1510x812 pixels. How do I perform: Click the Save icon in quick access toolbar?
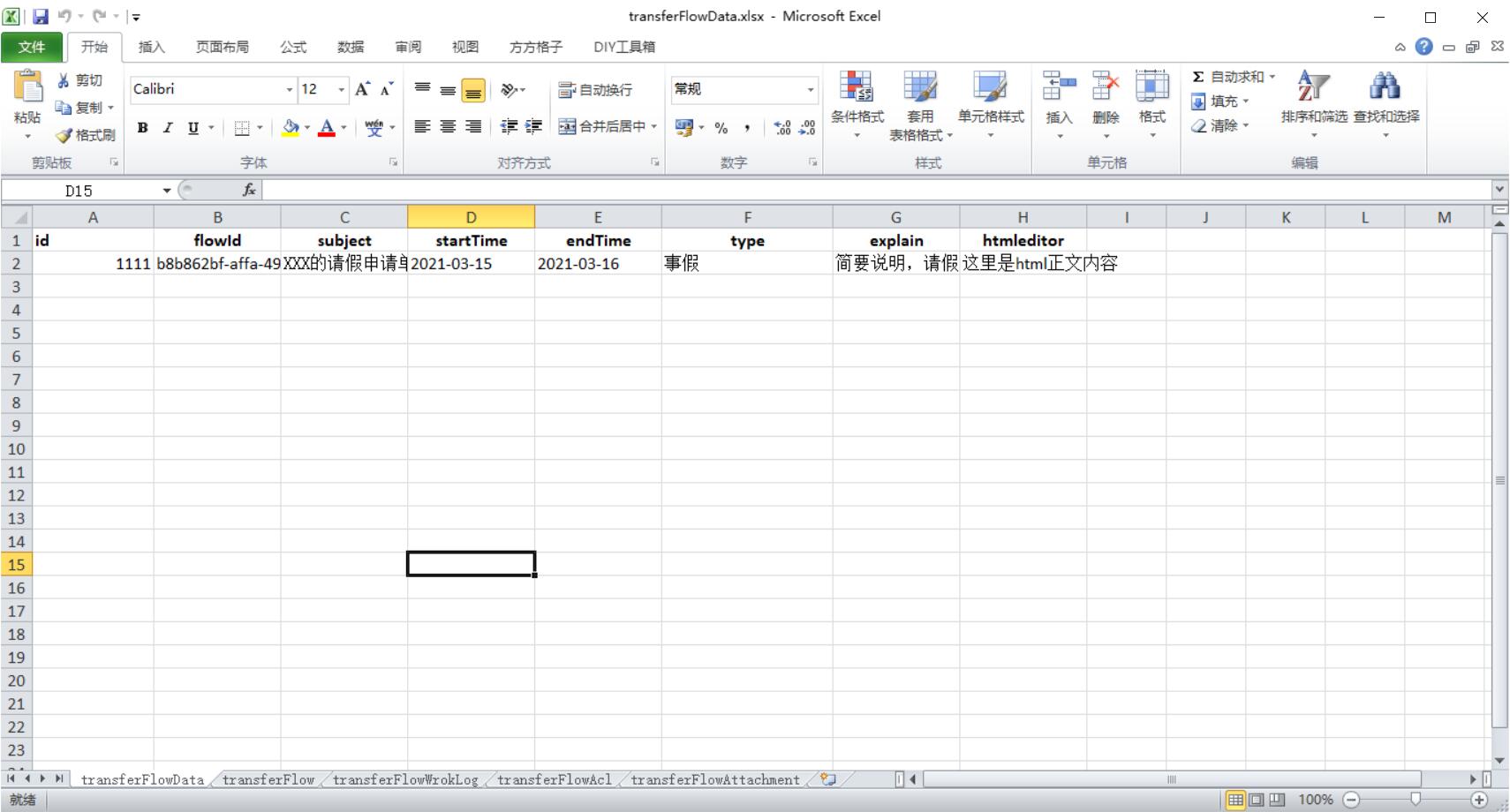click(x=41, y=17)
